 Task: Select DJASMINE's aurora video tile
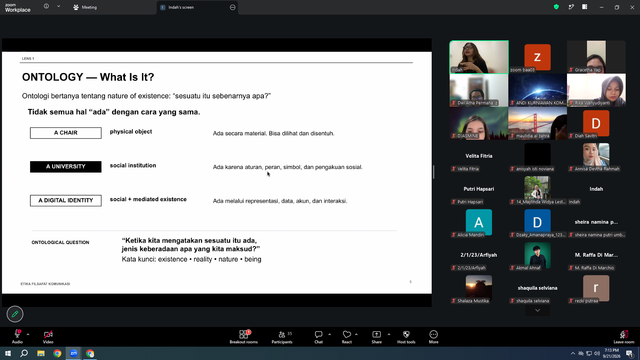coord(479,123)
